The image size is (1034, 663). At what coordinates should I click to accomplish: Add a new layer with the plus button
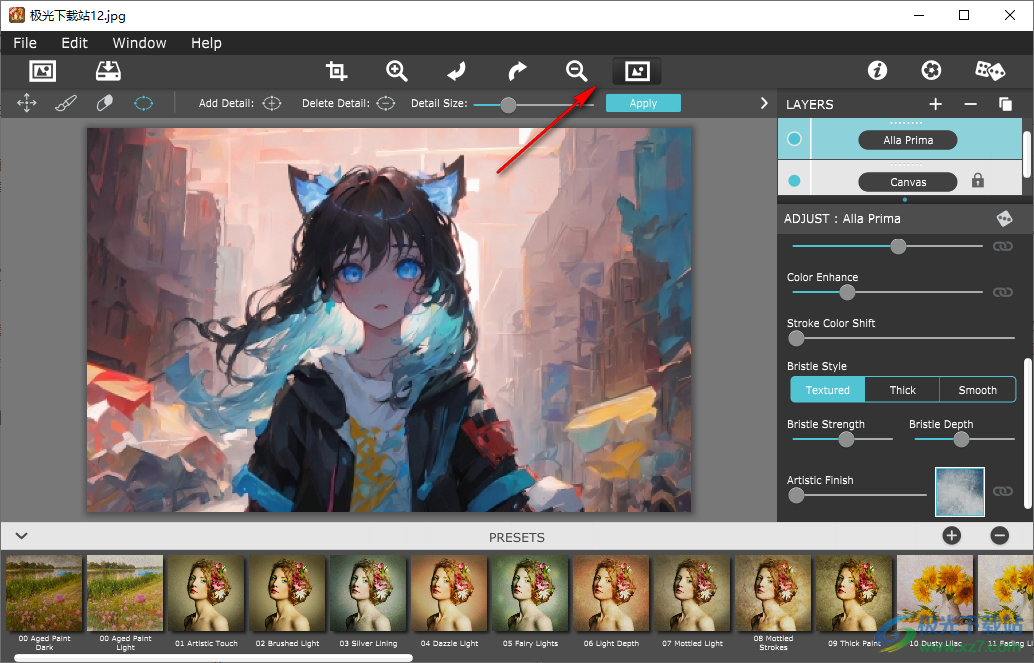935,103
